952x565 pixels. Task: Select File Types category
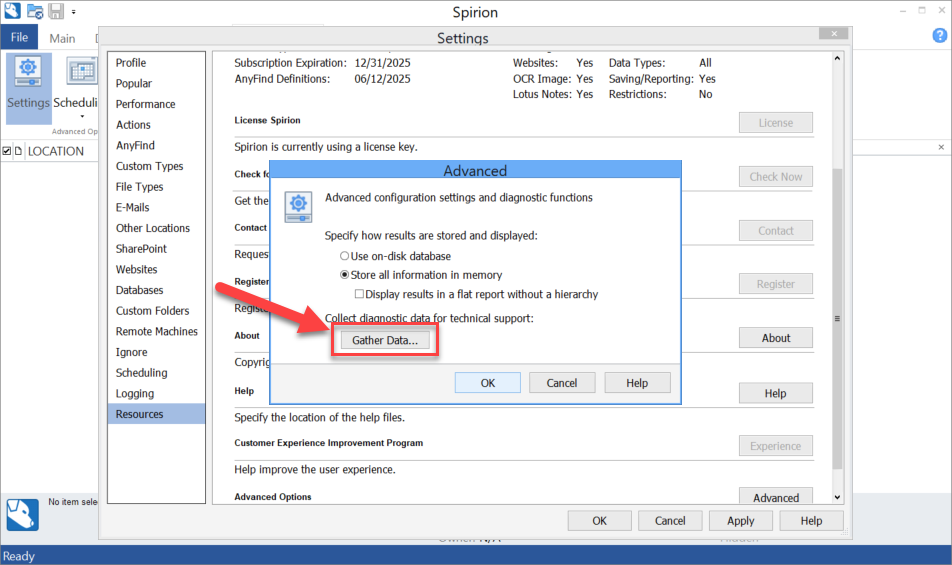[156, 186]
